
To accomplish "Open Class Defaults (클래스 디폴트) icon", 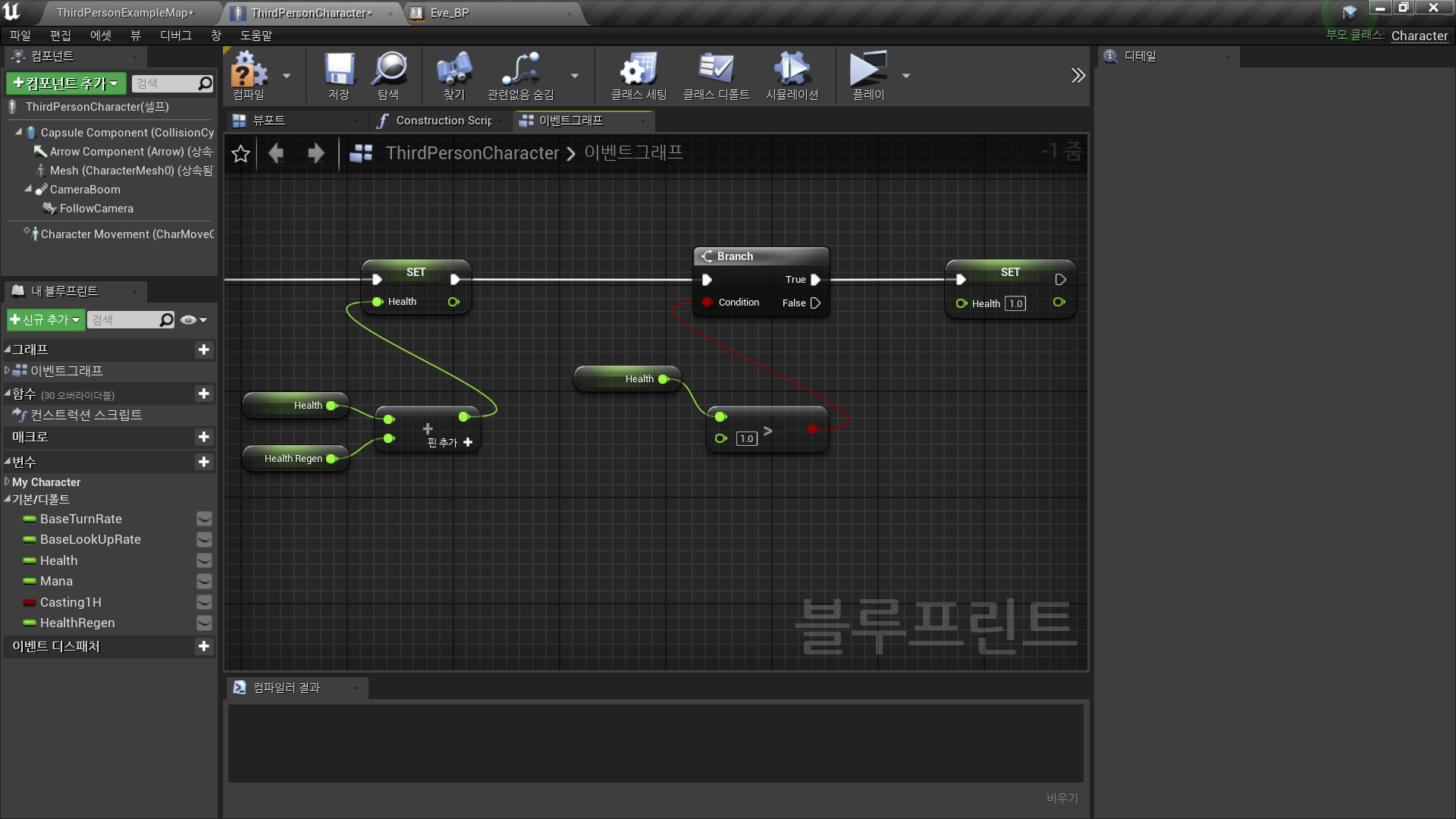I will tap(715, 70).
